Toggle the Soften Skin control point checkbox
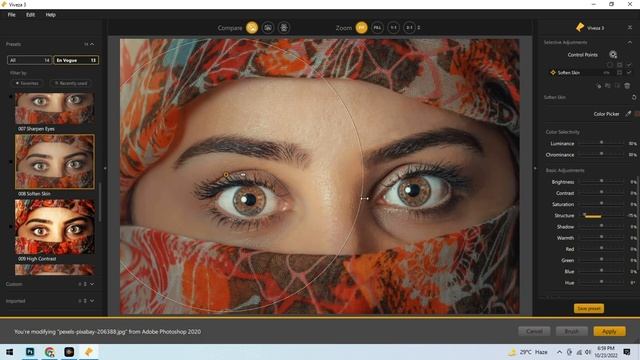 point(629,73)
